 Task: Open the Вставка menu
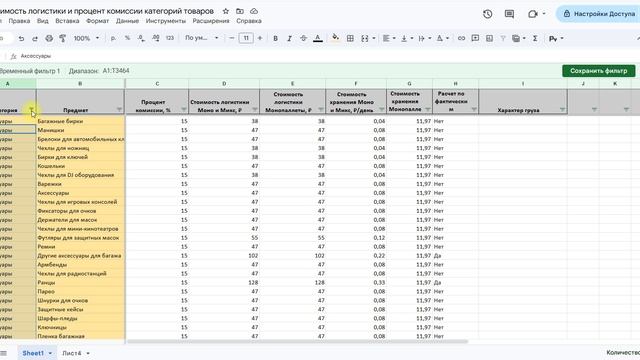click(x=67, y=21)
